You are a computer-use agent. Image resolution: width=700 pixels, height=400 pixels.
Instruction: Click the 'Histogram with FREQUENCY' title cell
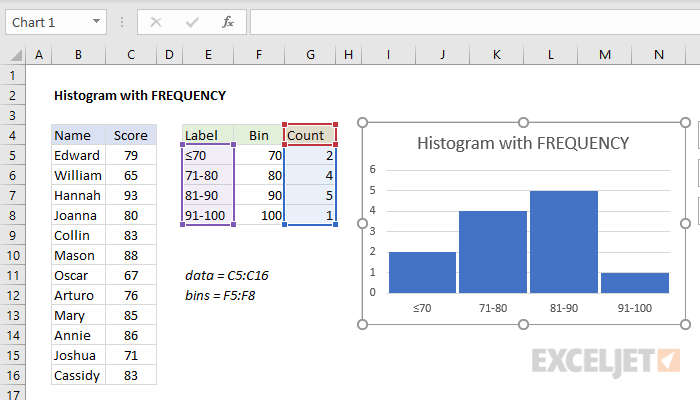pyautogui.click(x=140, y=96)
